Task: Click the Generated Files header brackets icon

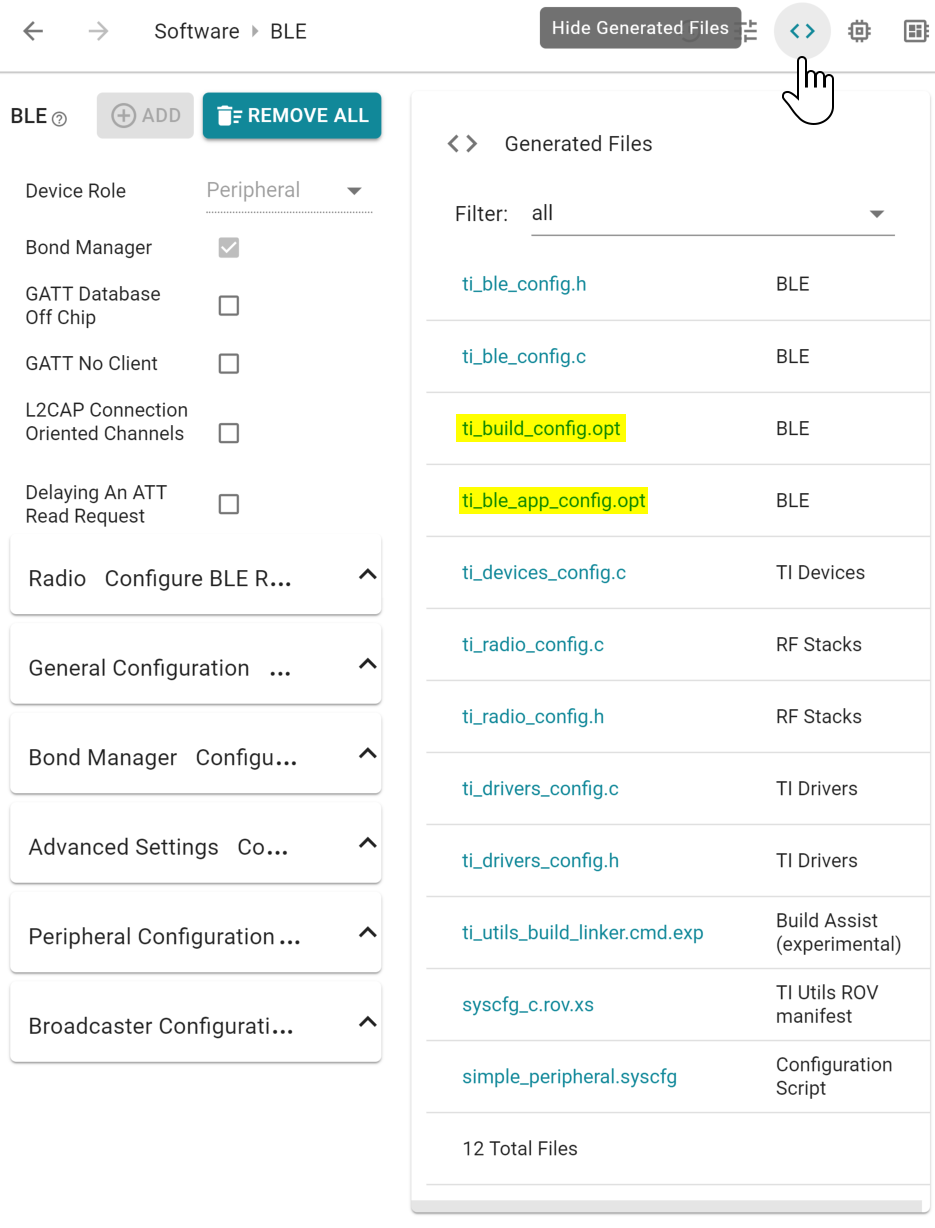Action: coord(462,144)
